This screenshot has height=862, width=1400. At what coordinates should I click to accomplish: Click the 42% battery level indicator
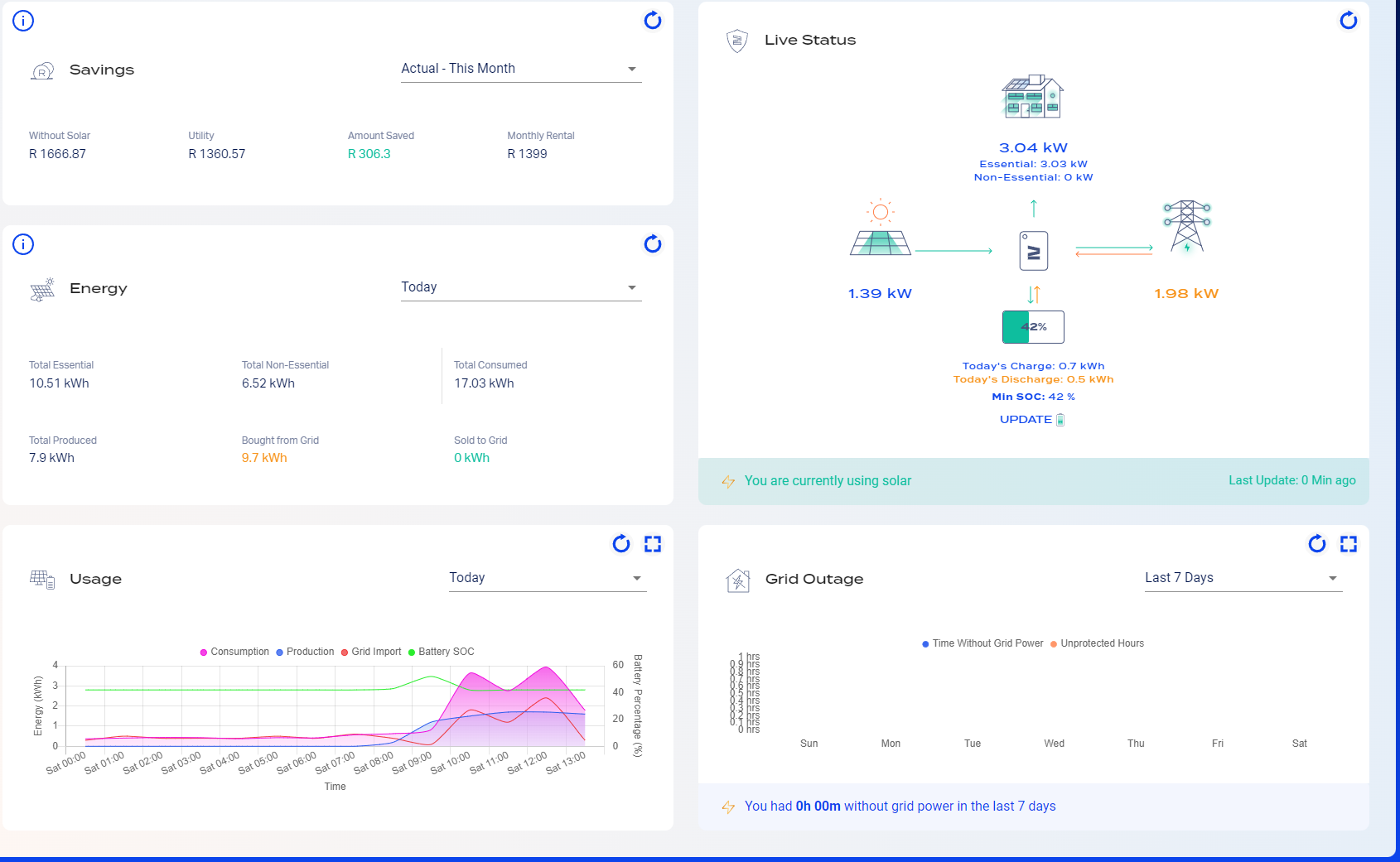pyautogui.click(x=1034, y=327)
